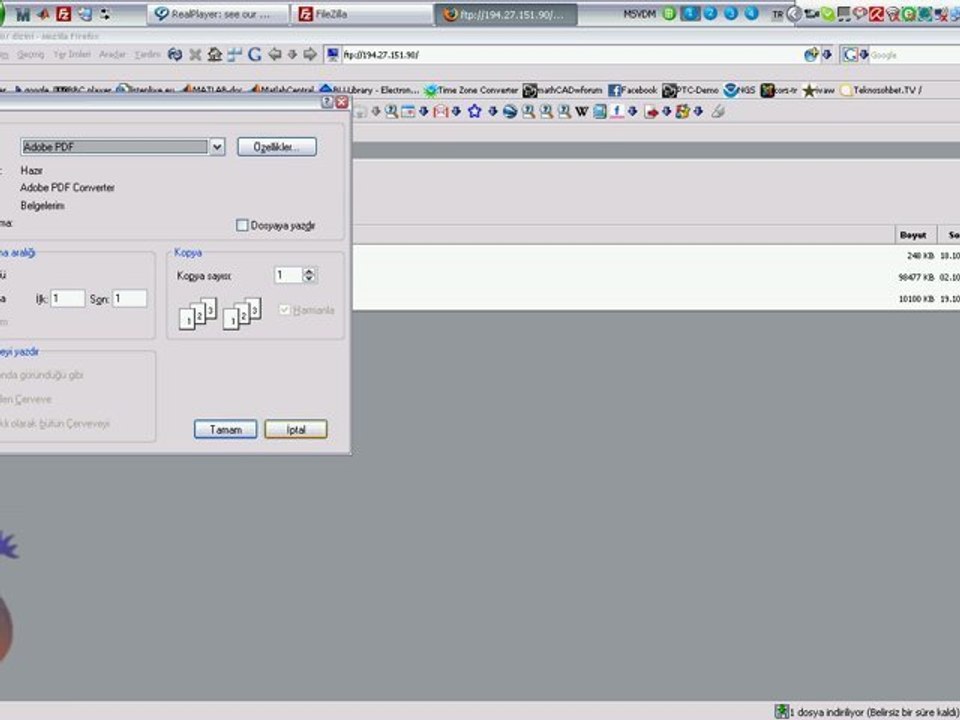Click the Tamam button
Viewport: 960px width, 720px height.
pyautogui.click(x=225, y=429)
